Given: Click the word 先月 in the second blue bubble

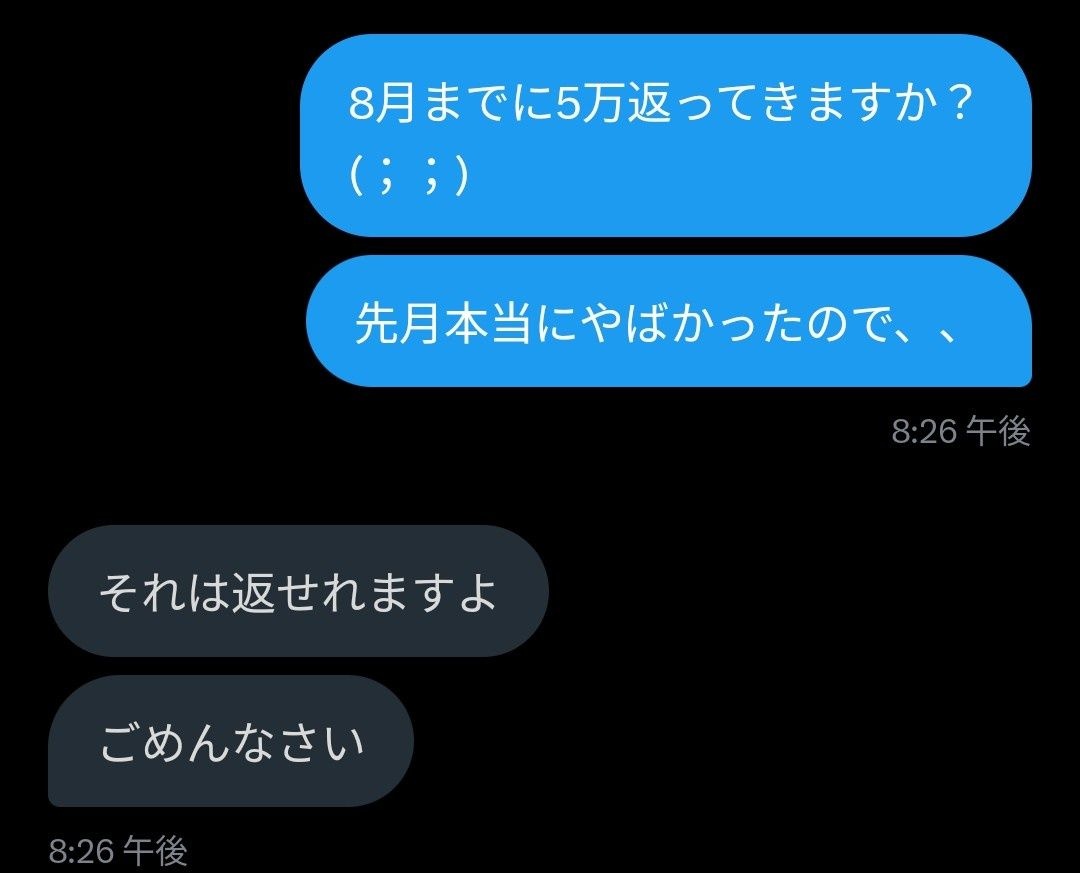Looking at the screenshot, I should [x=398, y=323].
